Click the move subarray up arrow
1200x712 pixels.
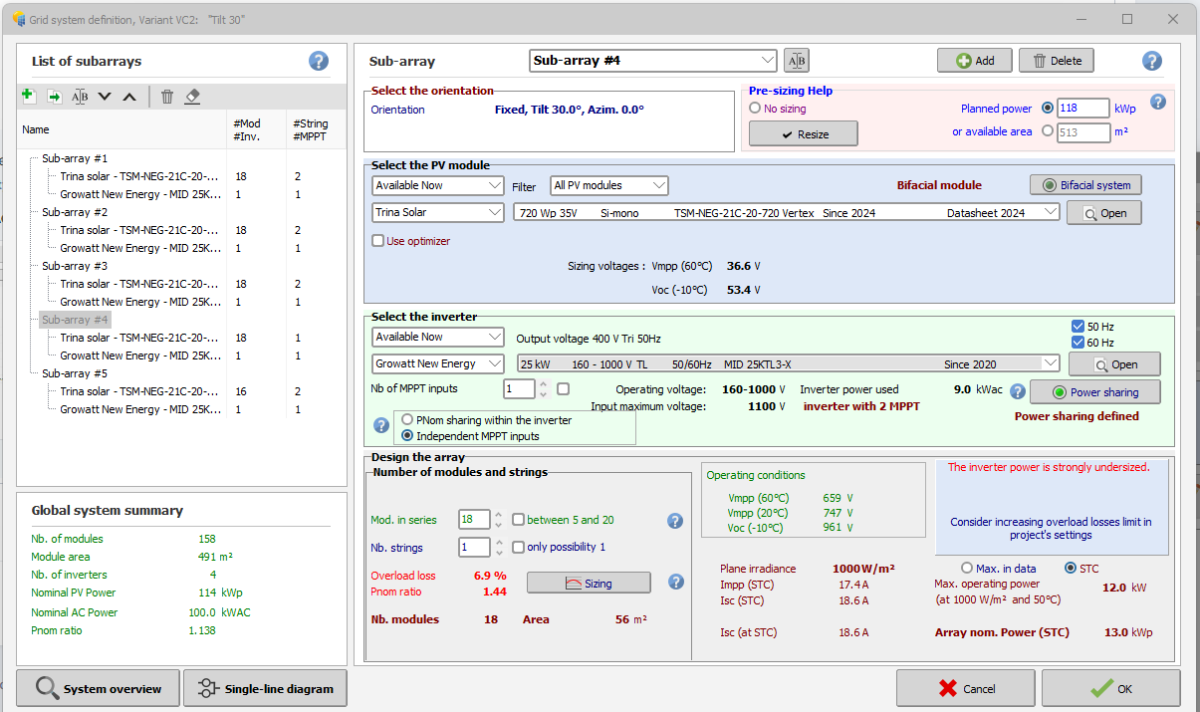[129, 96]
